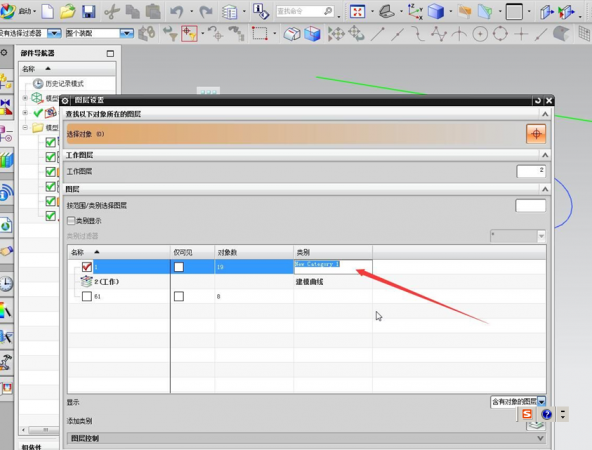Click the 类别 column header
Viewport: 592px width, 450px height.
point(333,252)
